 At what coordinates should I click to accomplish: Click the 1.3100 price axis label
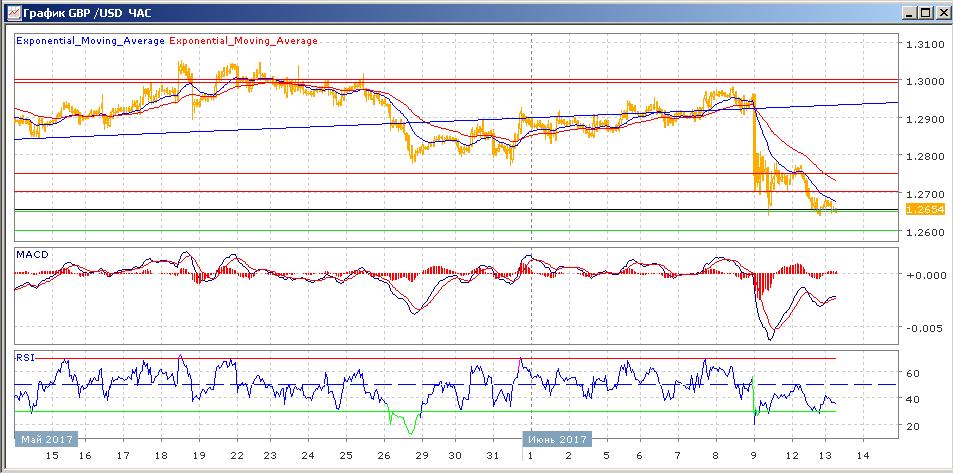pos(924,45)
